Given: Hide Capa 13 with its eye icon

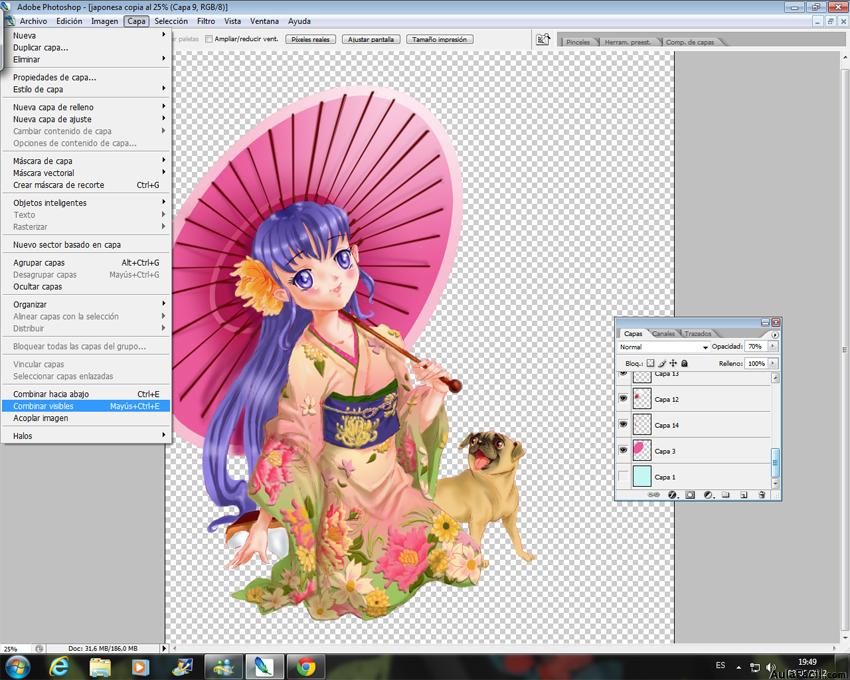Looking at the screenshot, I should point(623,374).
